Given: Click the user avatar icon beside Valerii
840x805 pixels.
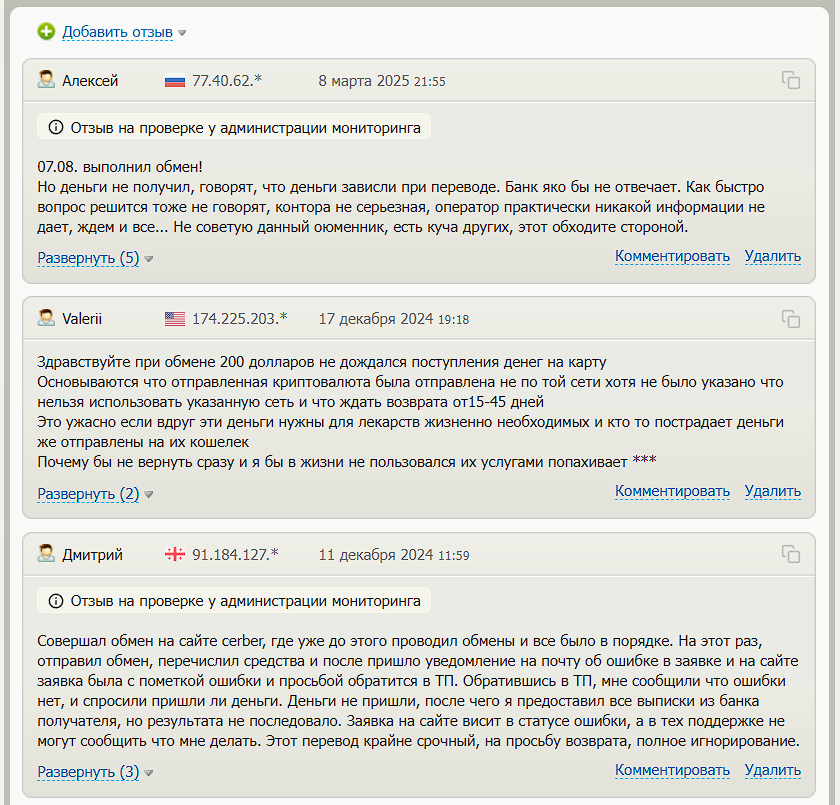Looking at the screenshot, I should coord(46,318).
